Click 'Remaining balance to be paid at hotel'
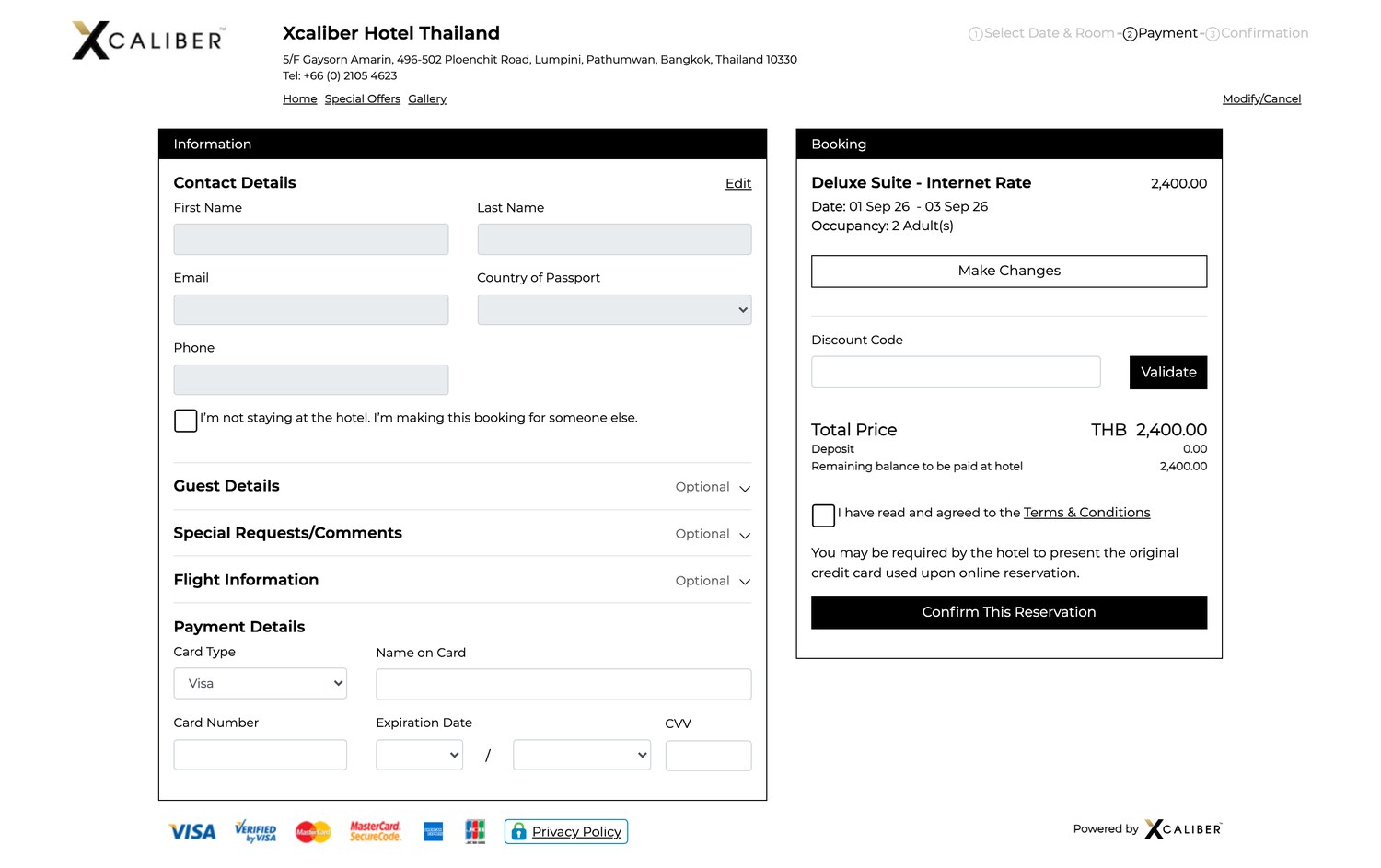Screen dimensions: 1381x868 point(917,466)
